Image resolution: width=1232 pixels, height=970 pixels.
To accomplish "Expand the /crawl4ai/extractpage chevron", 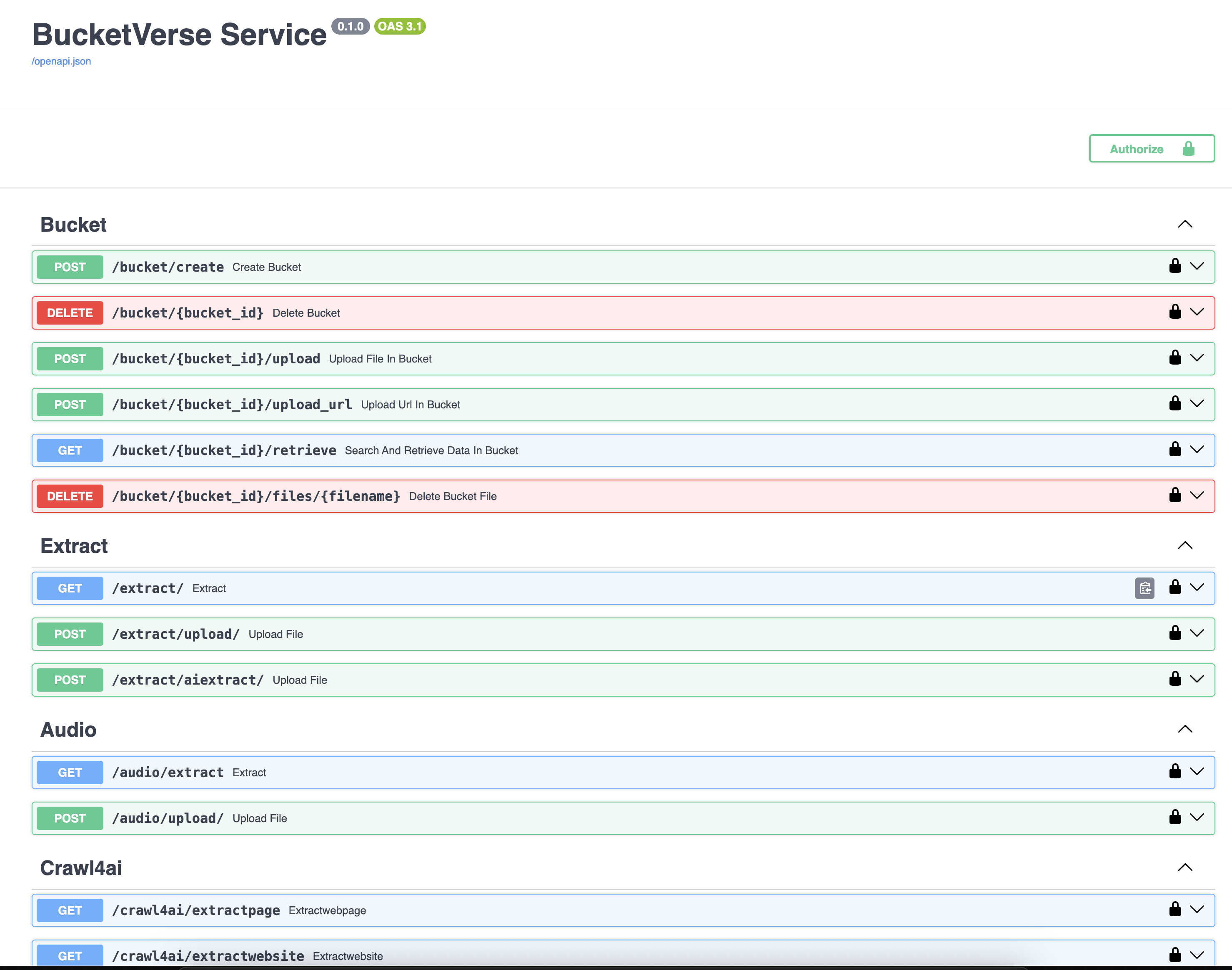I will [1197, 910].
